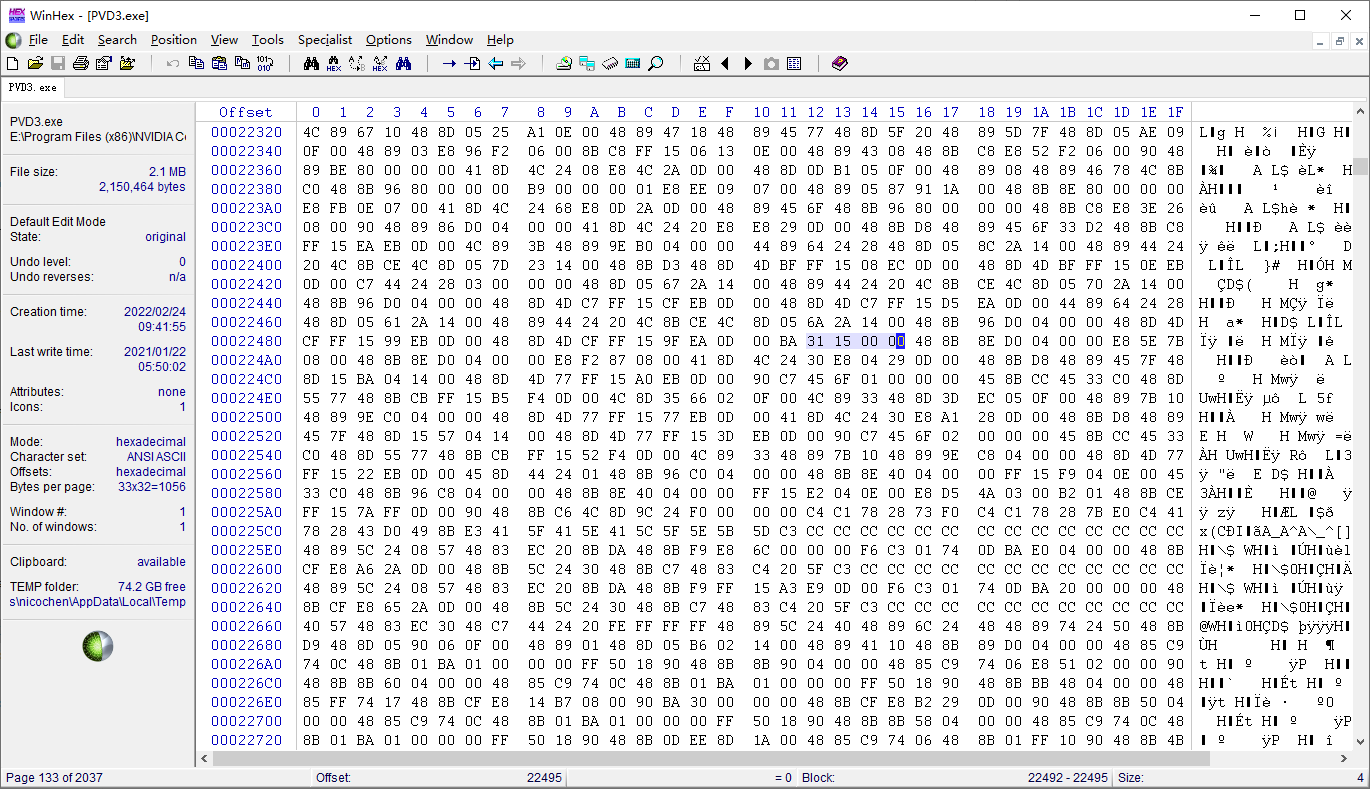Open the Edit menu

point(73,40)
